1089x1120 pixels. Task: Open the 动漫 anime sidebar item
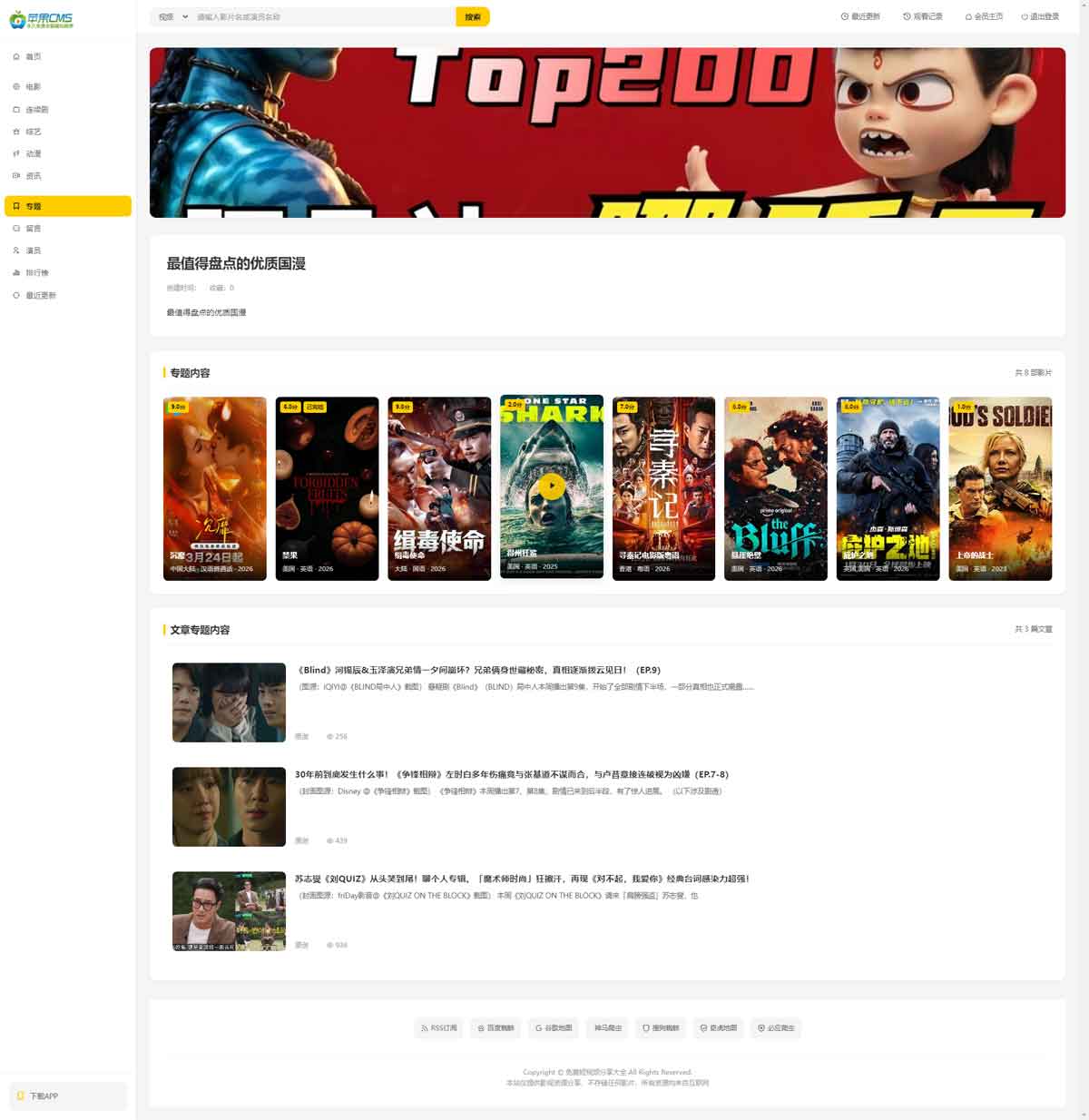[68, 154]
